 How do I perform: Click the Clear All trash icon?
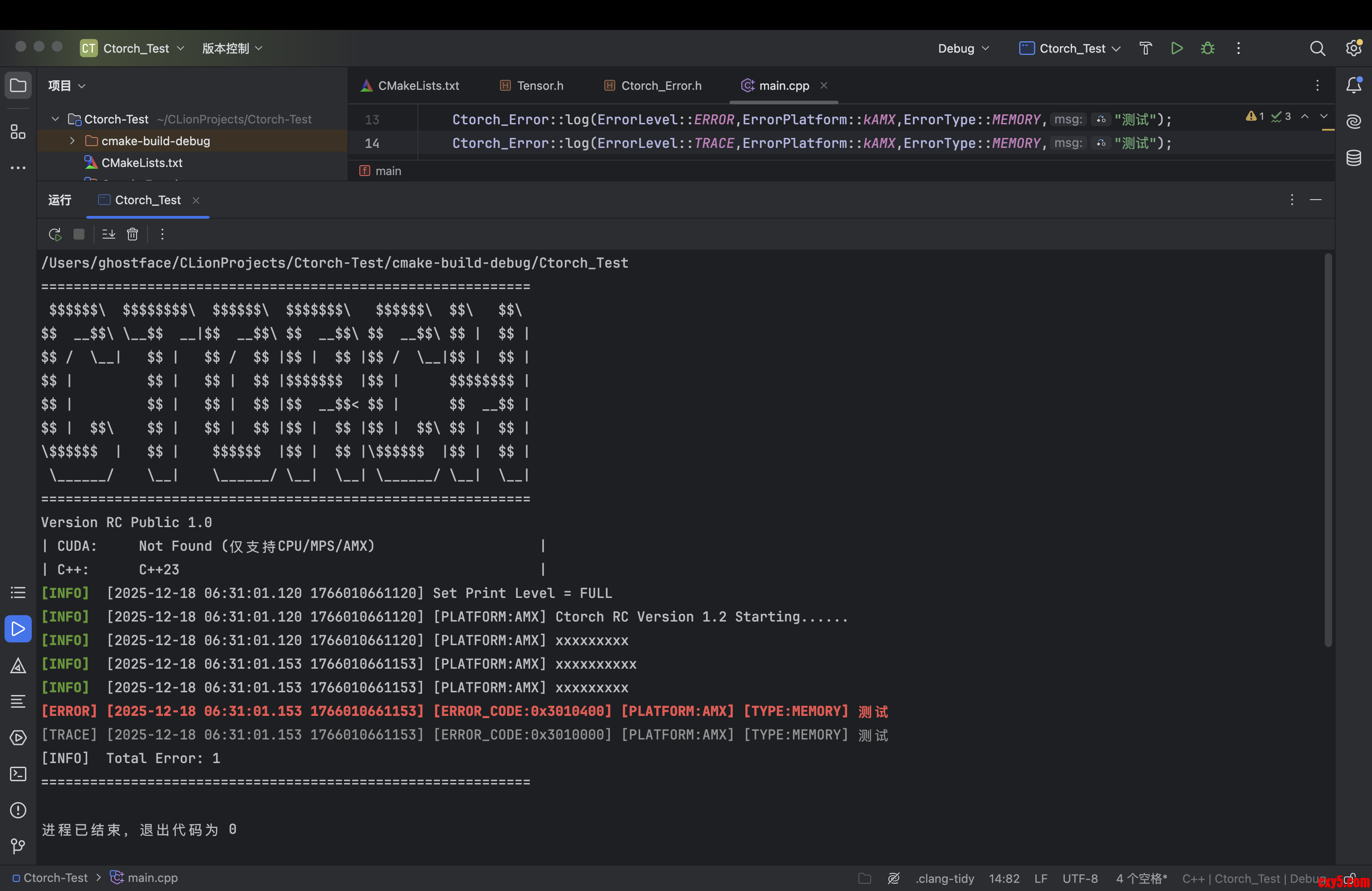point(132,234)
